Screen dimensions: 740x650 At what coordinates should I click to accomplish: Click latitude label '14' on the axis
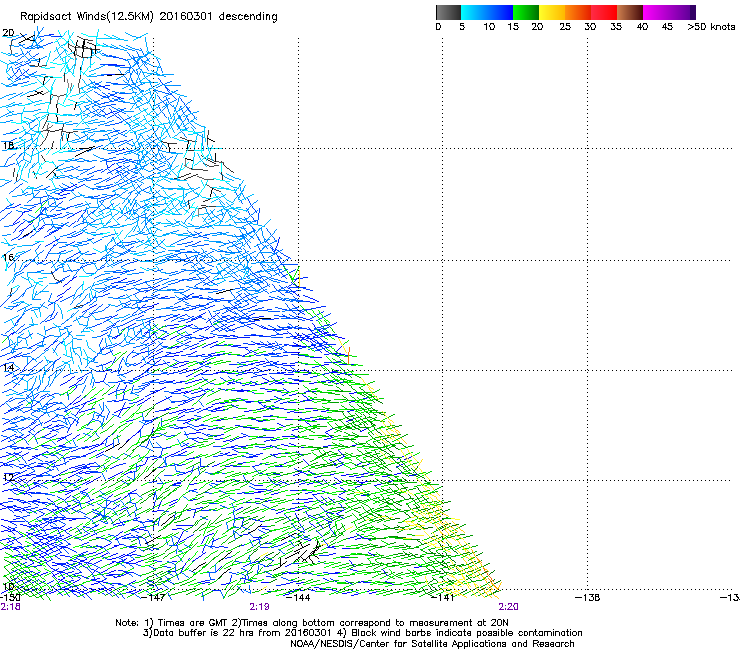(x=8, y=367)
